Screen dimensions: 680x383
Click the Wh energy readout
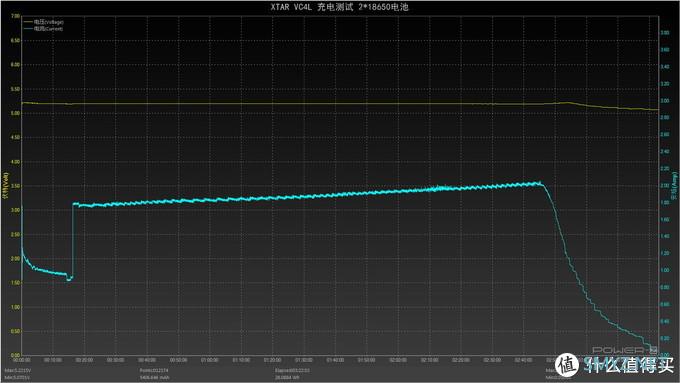[287, 377]
